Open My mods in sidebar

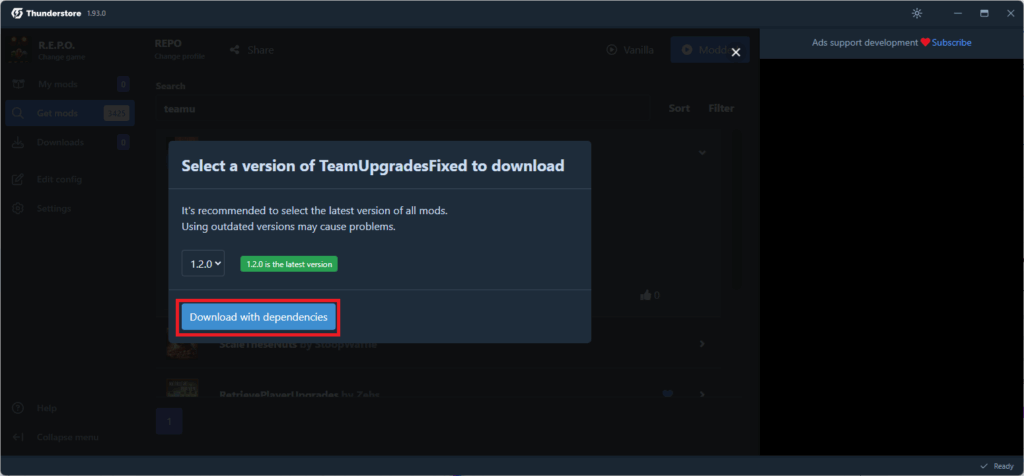point(70,84)
